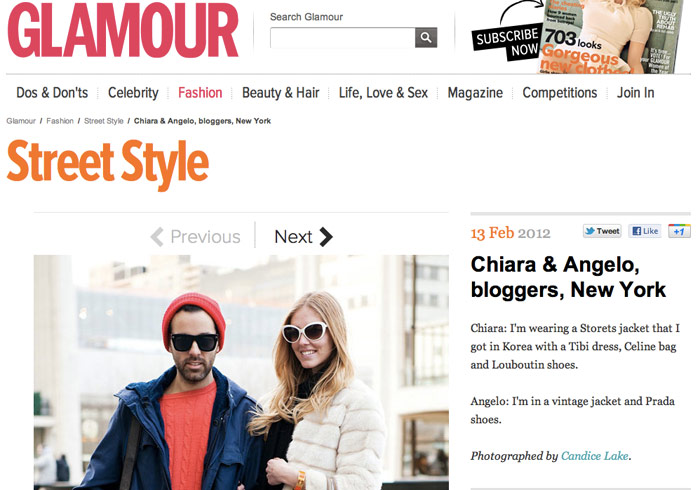
Task: Click the Tweet button
Action: click(x=602, y=231)
